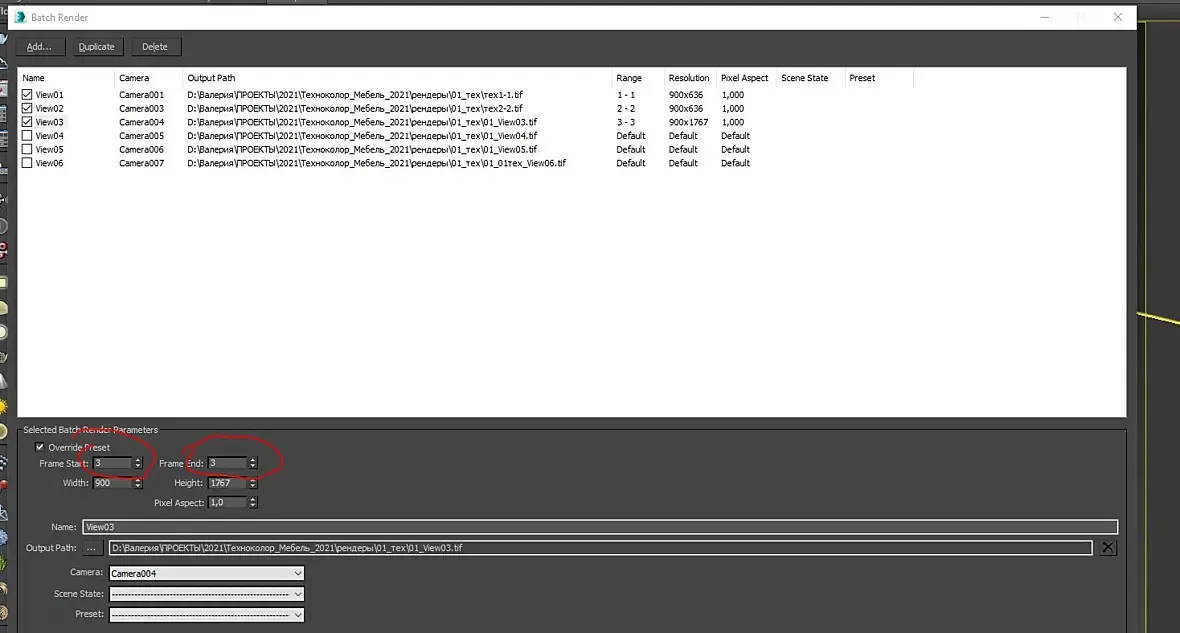
Task: Toggle the Override Preset checkbox
Action: pos(40,447)
